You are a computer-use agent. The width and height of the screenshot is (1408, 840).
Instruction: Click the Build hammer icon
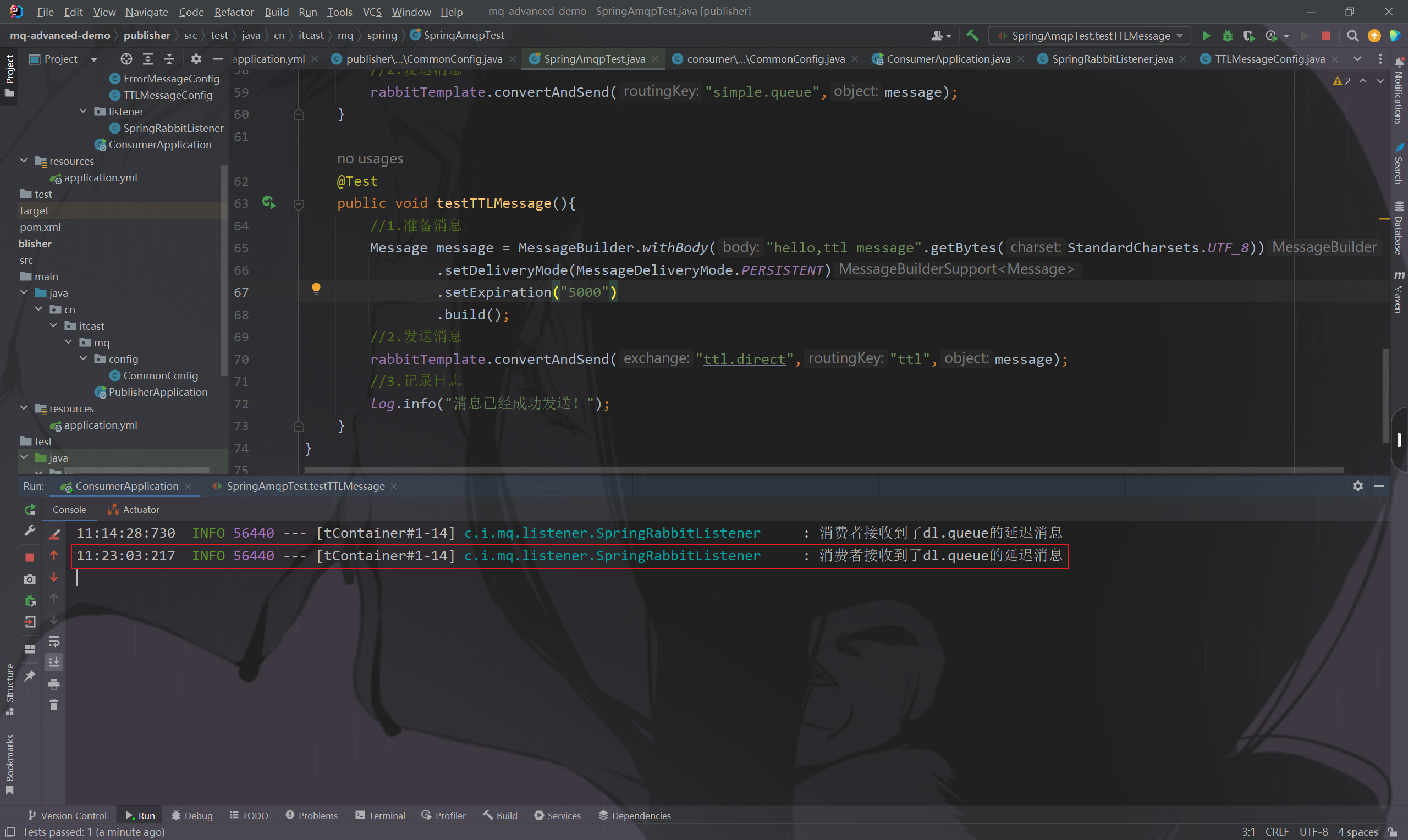pyautogui.click(x=972, y=36)
